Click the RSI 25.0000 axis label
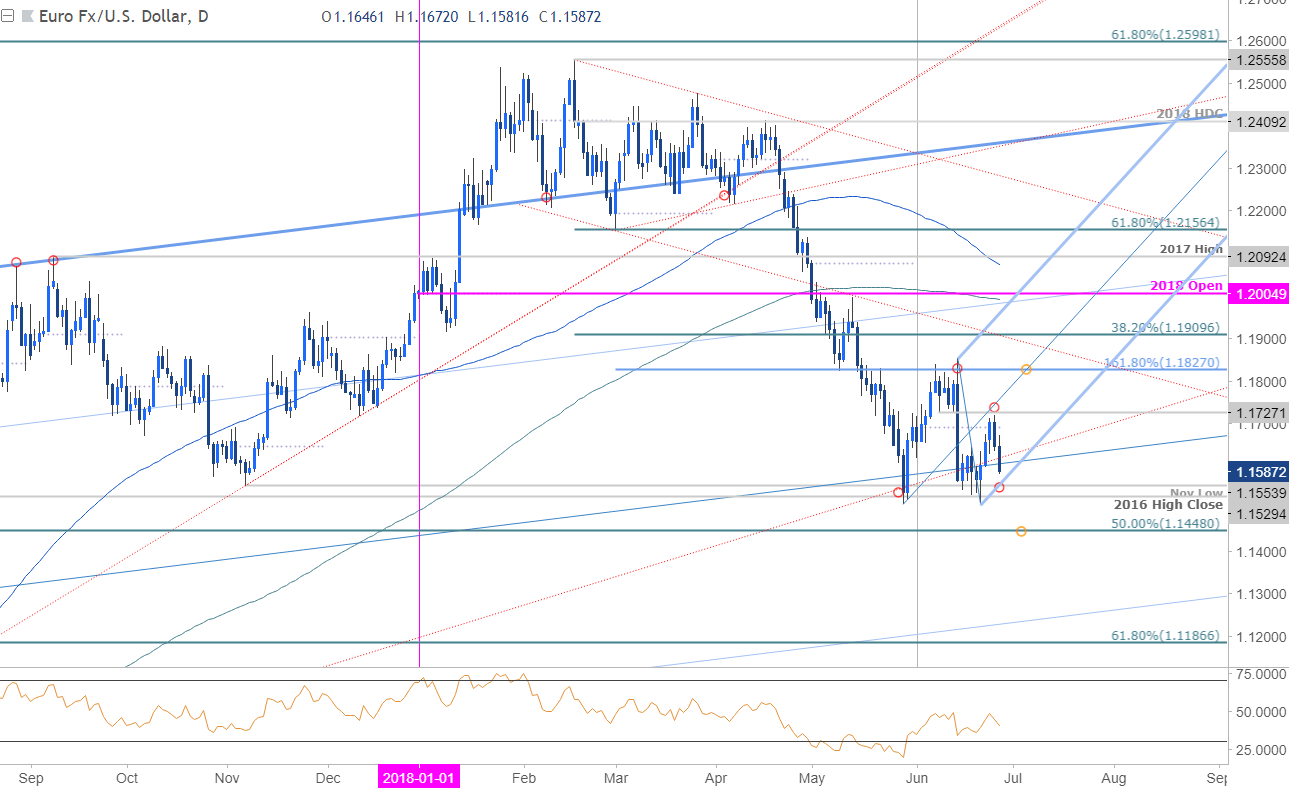Viewport: 1289px width, 788px height. 1261,749
